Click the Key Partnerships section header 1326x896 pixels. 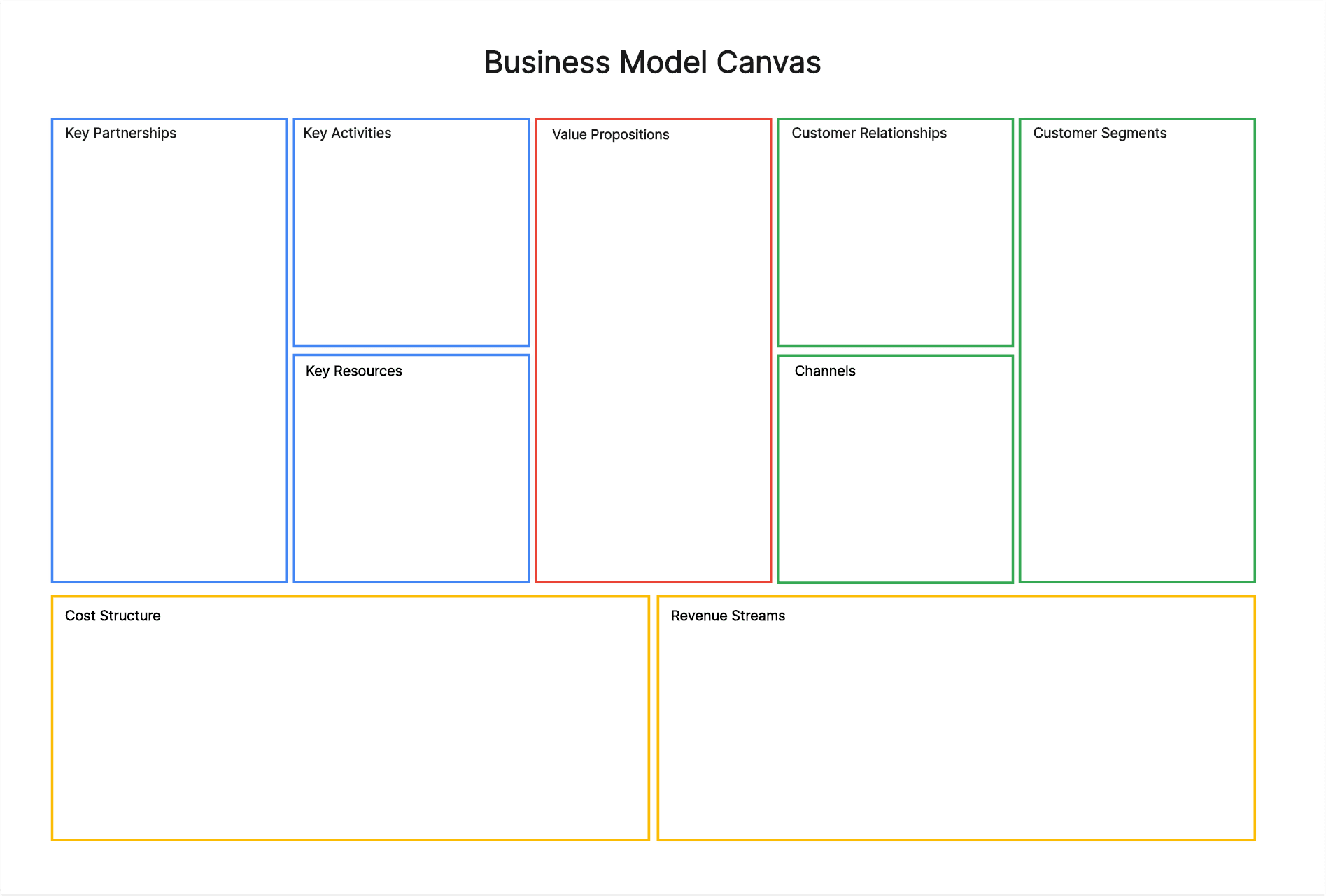click(x=120, y=133)
